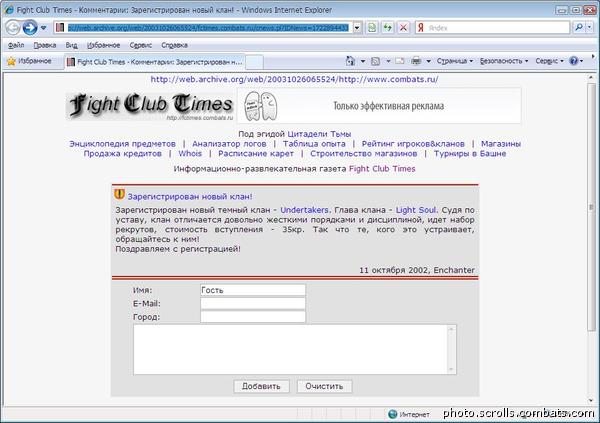This screenshot has height=423, width=600.
Task: Expand the Print dropdown arrow
Action: pos(429,61)
